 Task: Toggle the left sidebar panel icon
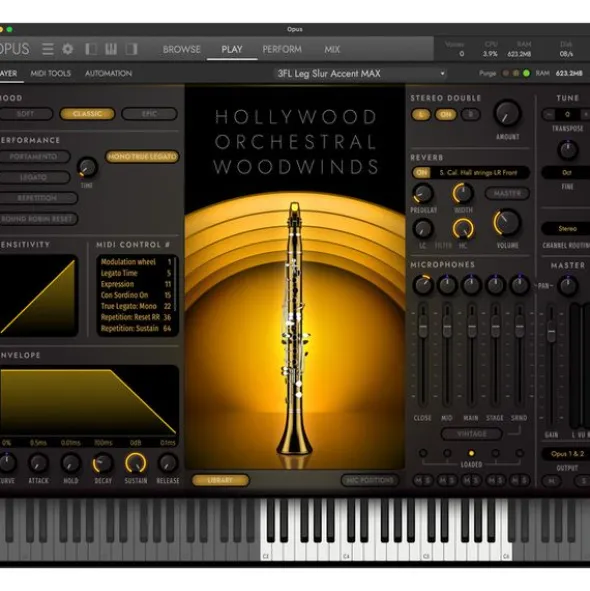(x=91, y=49)
